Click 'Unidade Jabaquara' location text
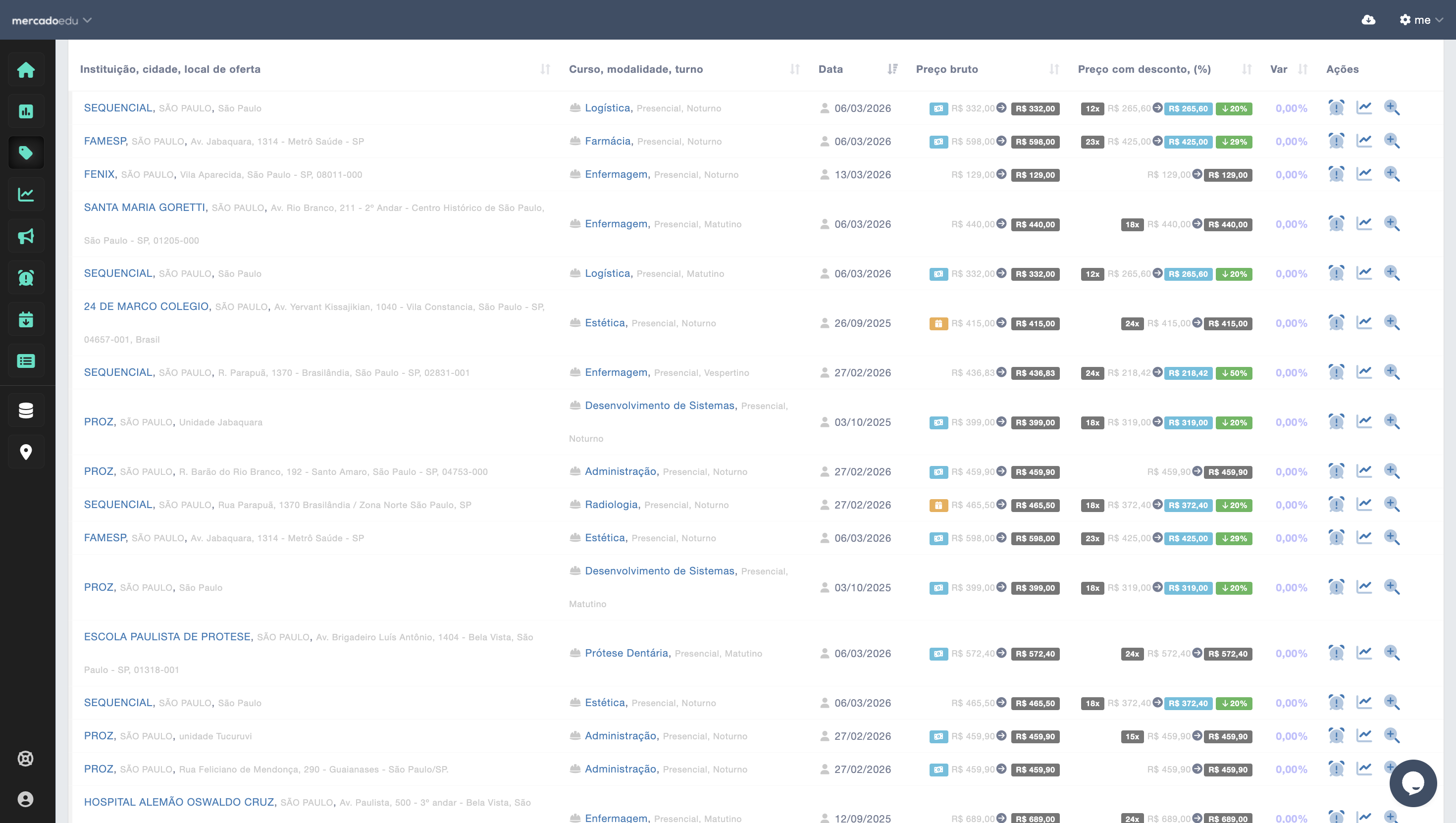This screenshot has height=823, width=1456. [220, 422]
